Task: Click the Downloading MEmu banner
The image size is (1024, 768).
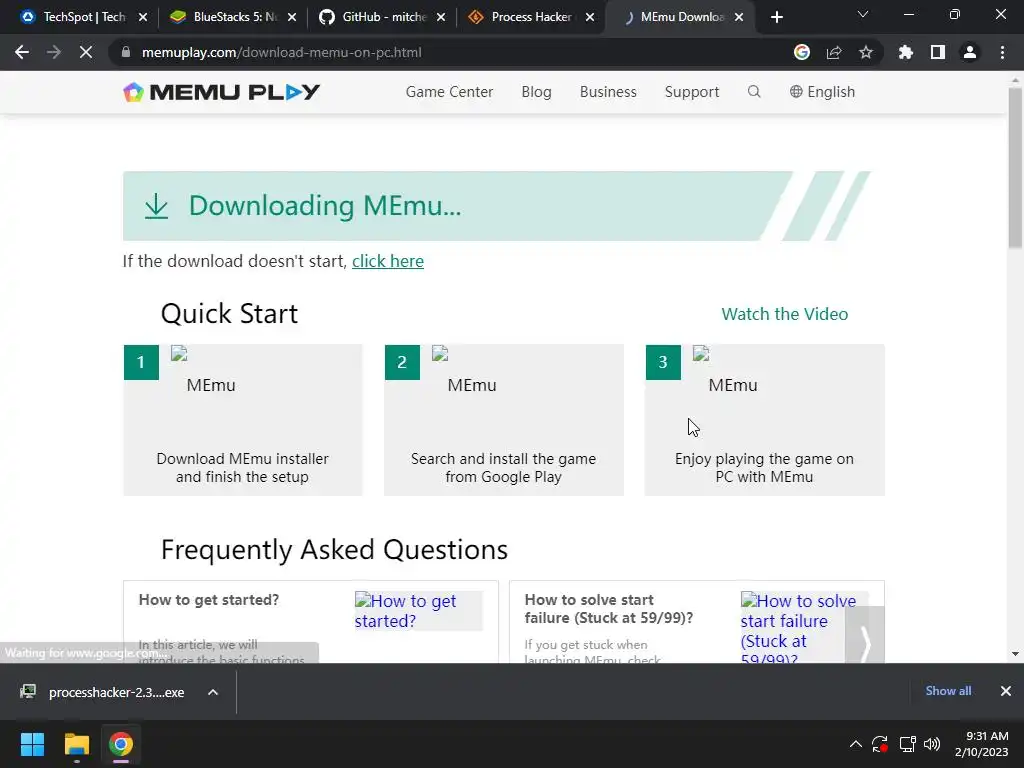Action: (x=496, y=206)
